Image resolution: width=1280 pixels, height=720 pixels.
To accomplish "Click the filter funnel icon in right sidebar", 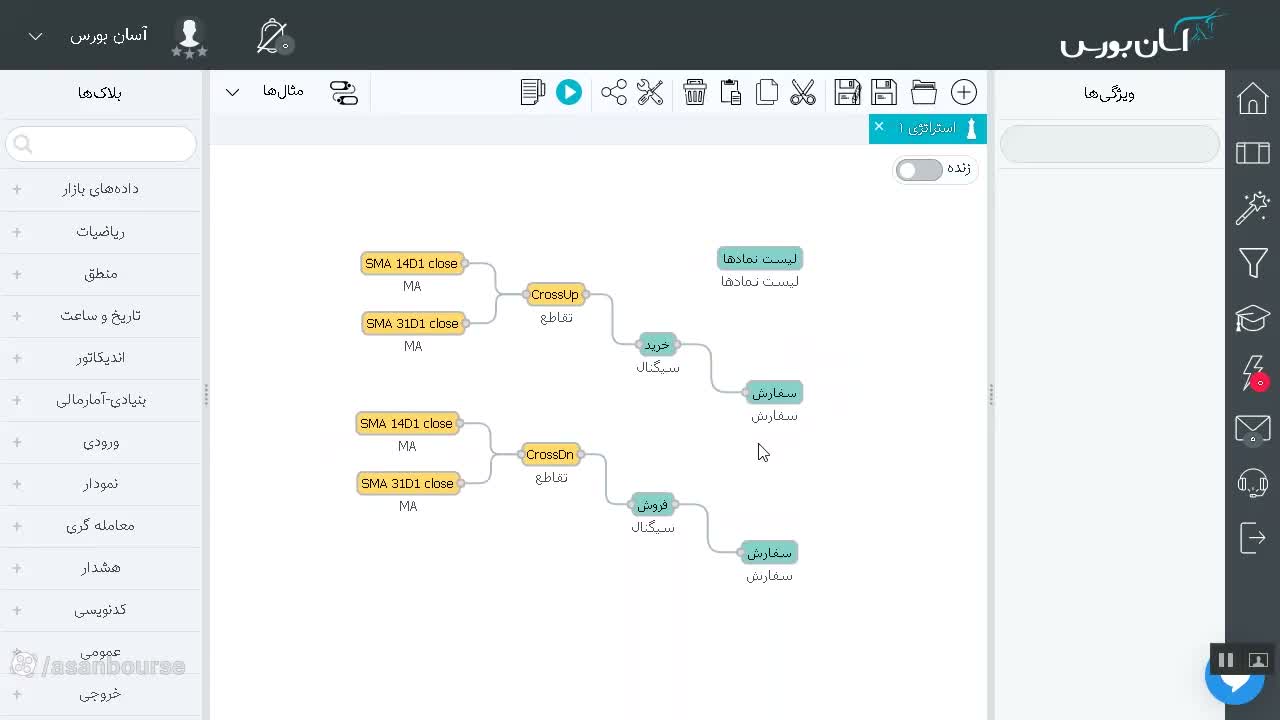I will [1253, 263].
